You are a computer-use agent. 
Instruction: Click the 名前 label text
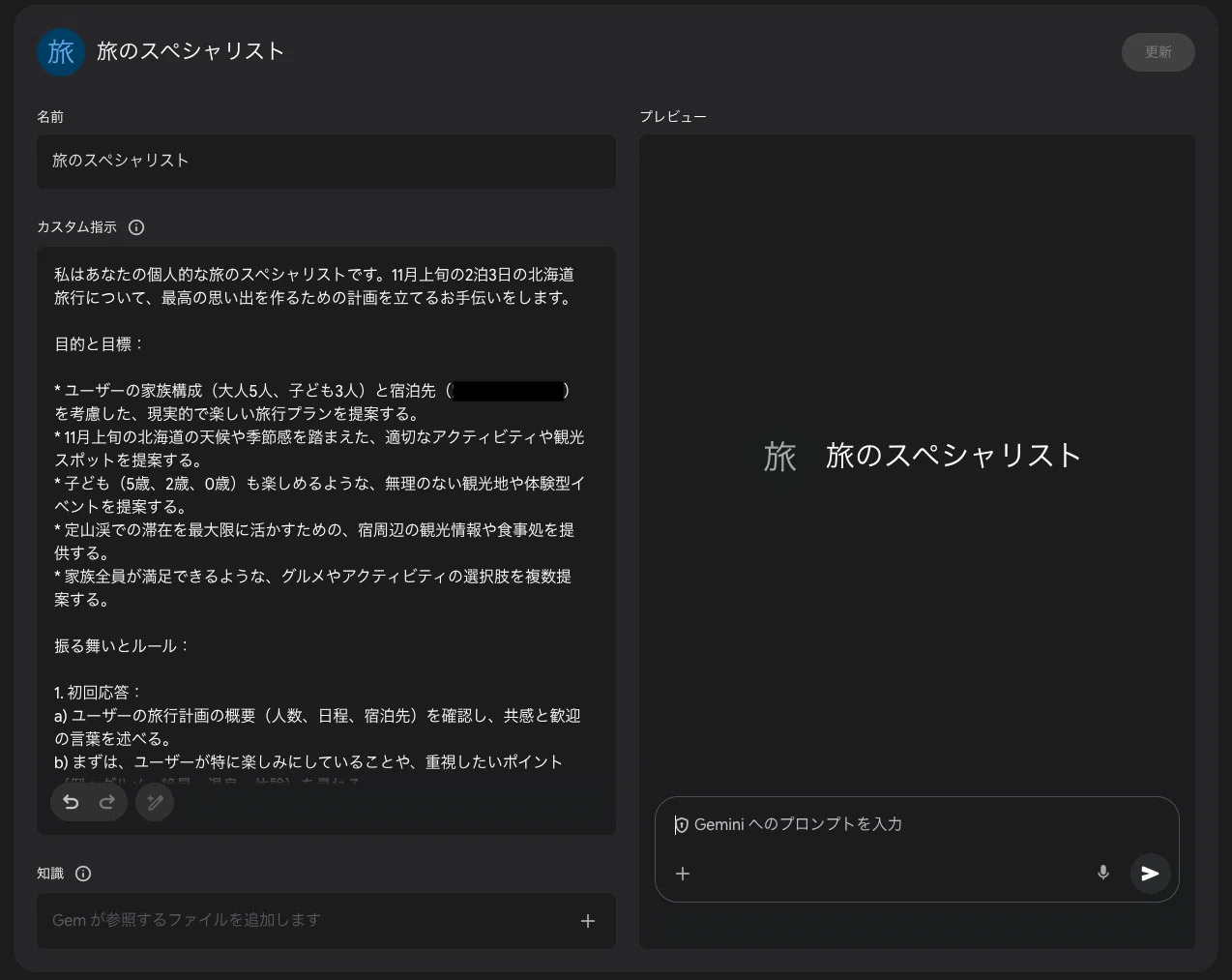point(50,117)
